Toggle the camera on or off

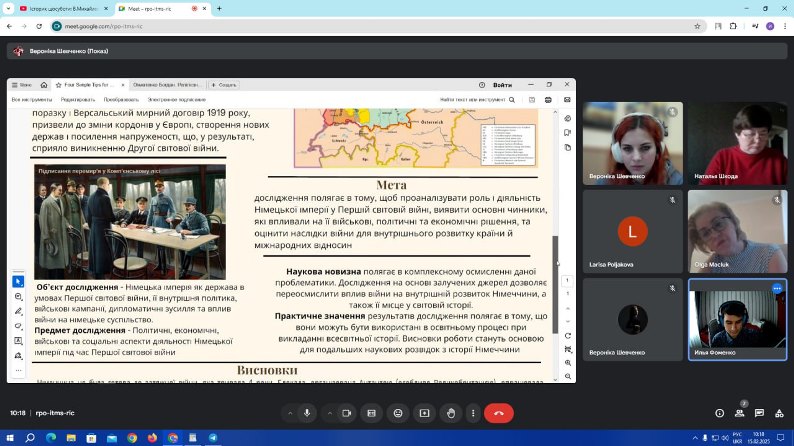346,413
